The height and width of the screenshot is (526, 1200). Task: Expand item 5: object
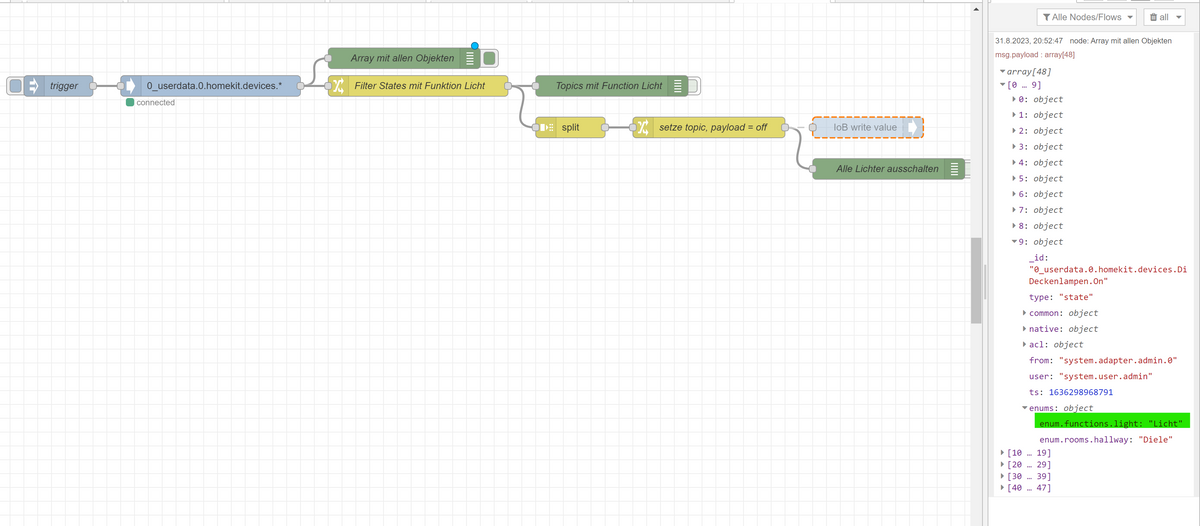1015,179
